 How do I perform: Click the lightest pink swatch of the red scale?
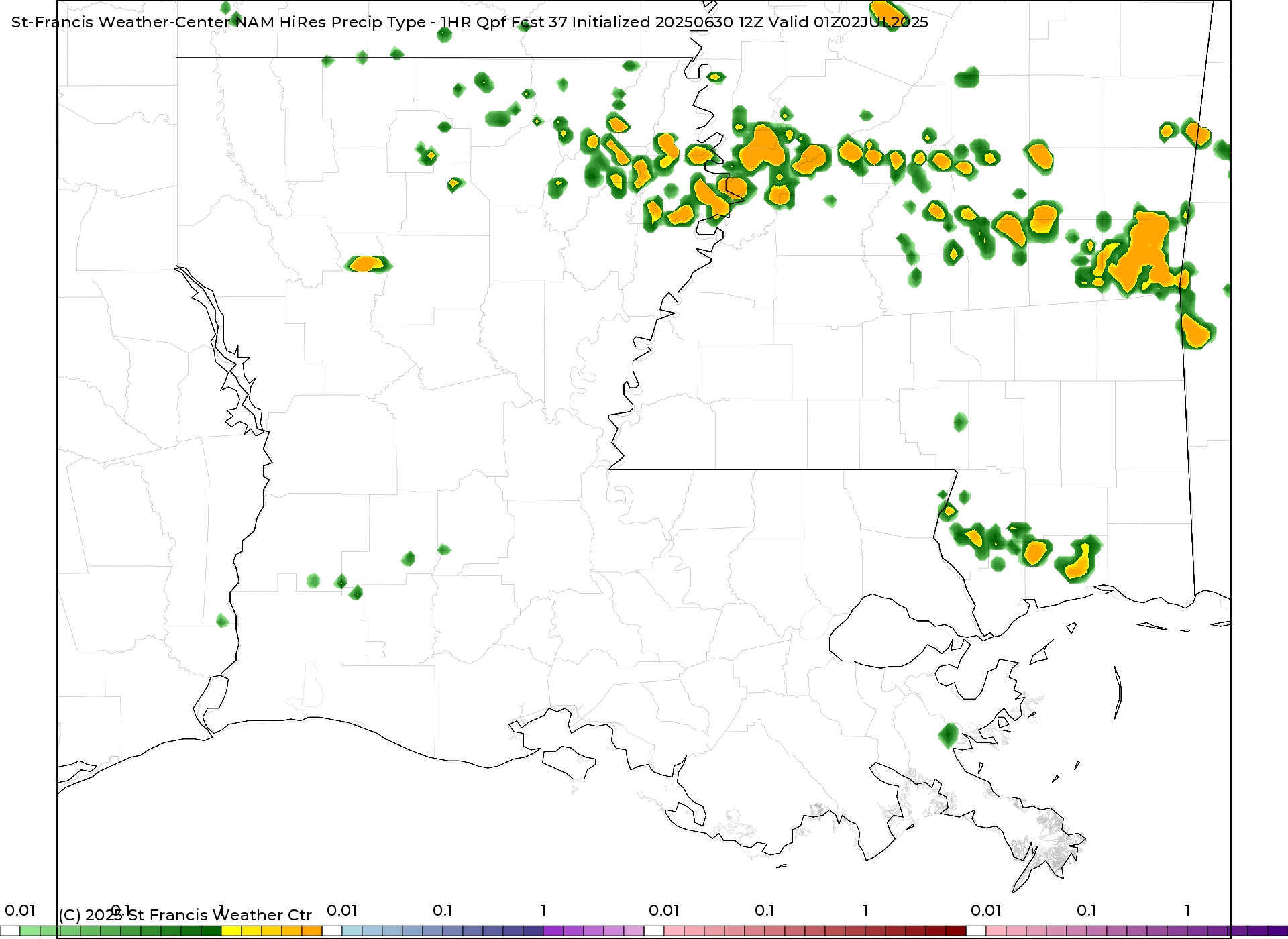674,931
